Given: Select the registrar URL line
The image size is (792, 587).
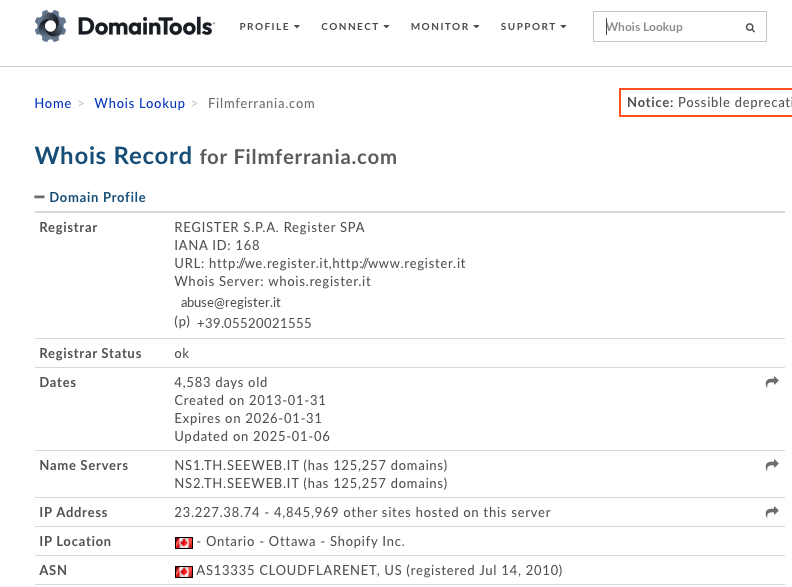Looking at the screenshot, I should [x=320, y=263].
